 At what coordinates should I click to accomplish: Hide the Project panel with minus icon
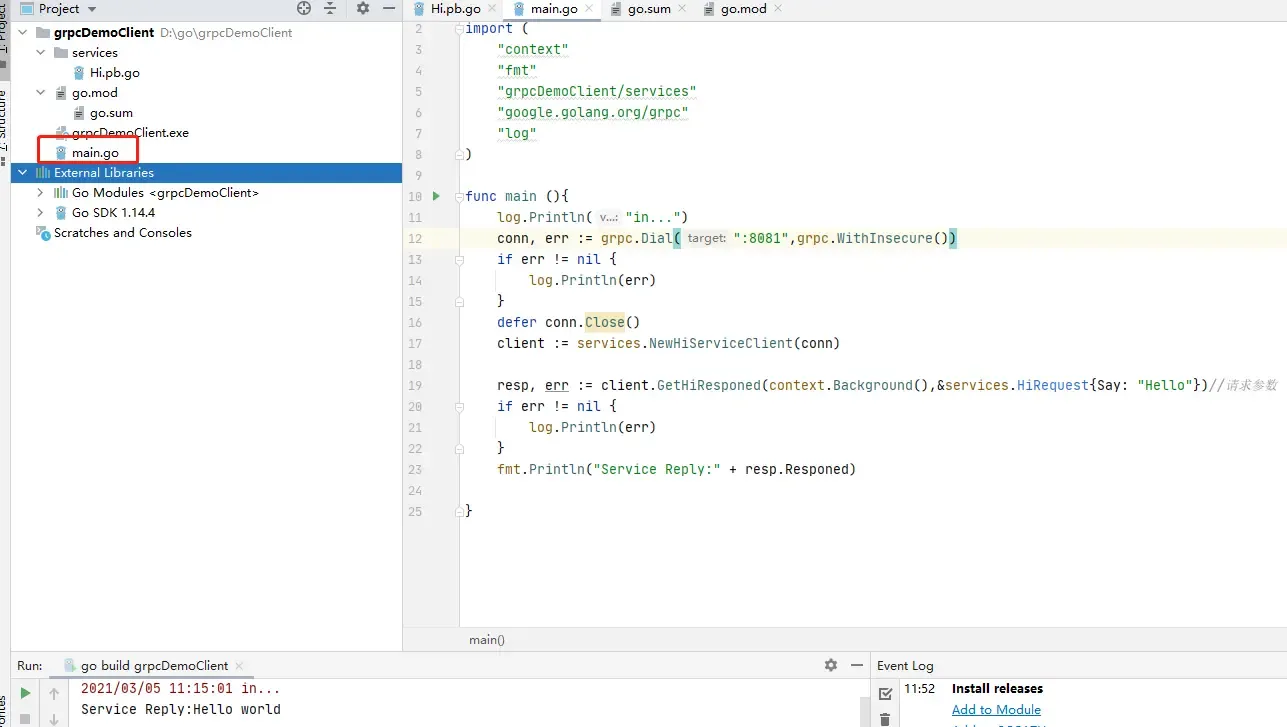click(x=390, y=8)
